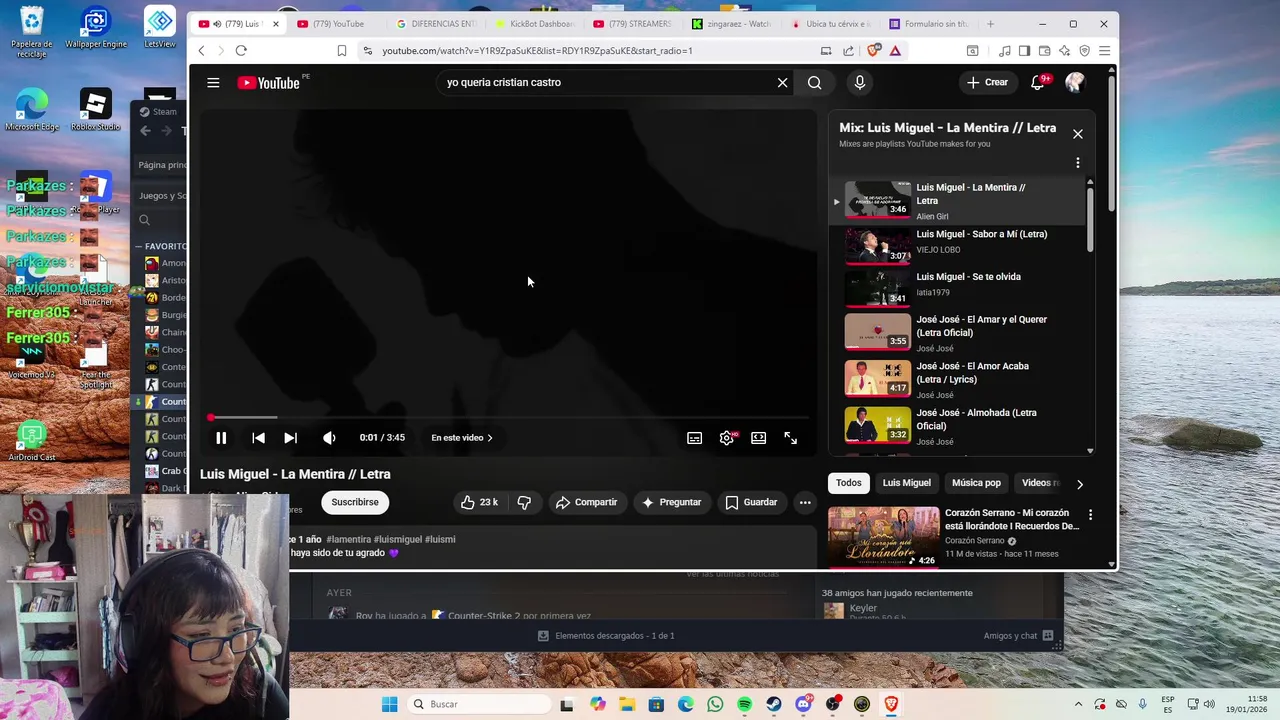The image size is (1280, 720).
Task: Click the Preguntar button
Action: coord(671,502)
